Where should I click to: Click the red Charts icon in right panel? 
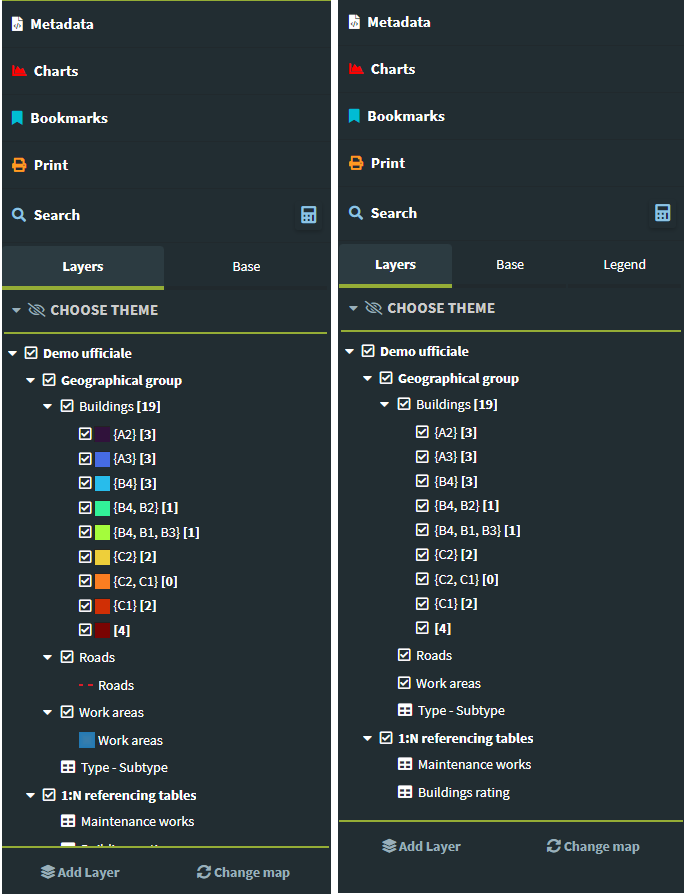[356, 68]
